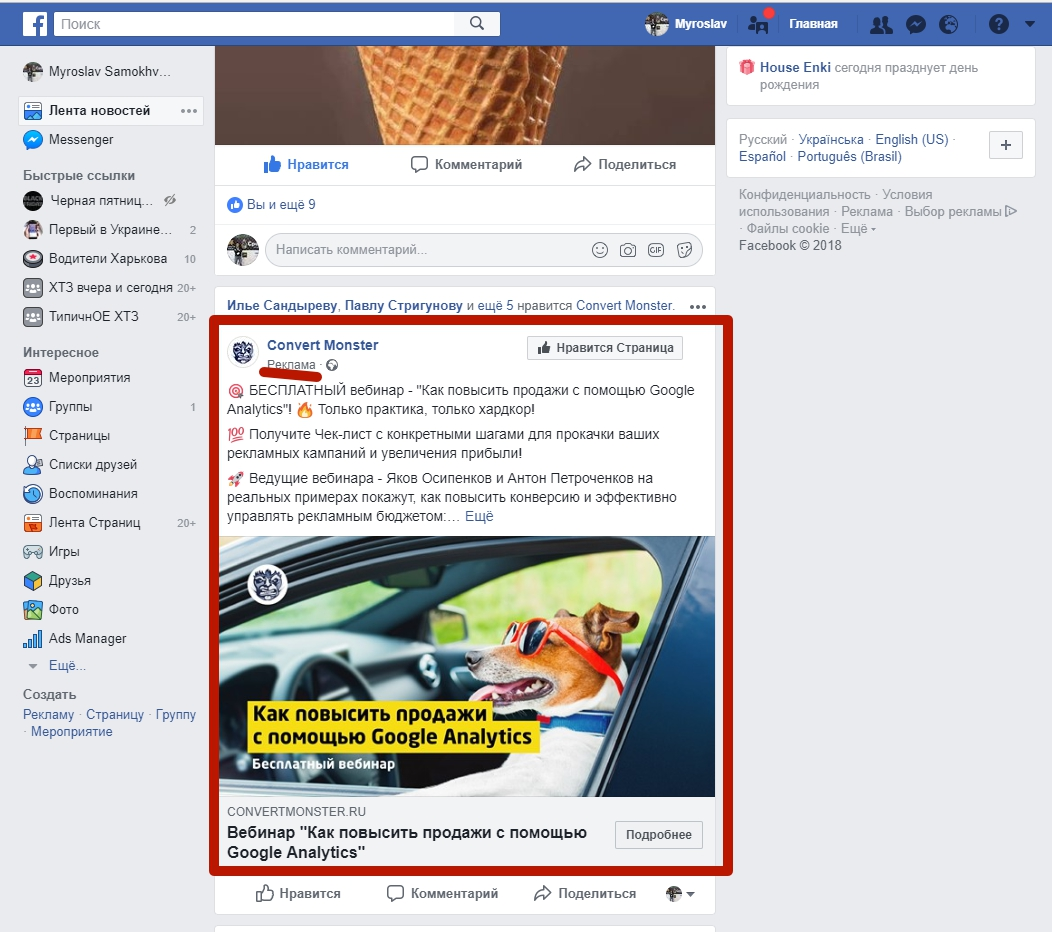Open Myroslav profile in top bar
The width and height of the screenshot is (1052, 932).
686,24
